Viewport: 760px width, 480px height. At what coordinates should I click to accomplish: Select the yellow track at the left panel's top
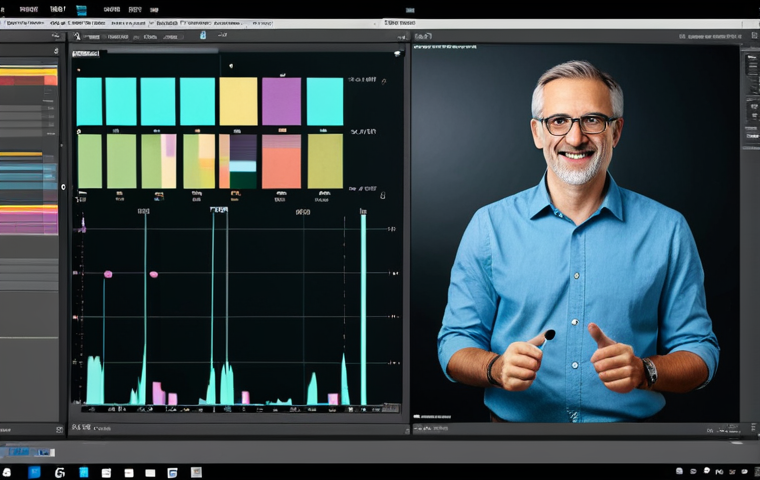[x=29, y=72]
